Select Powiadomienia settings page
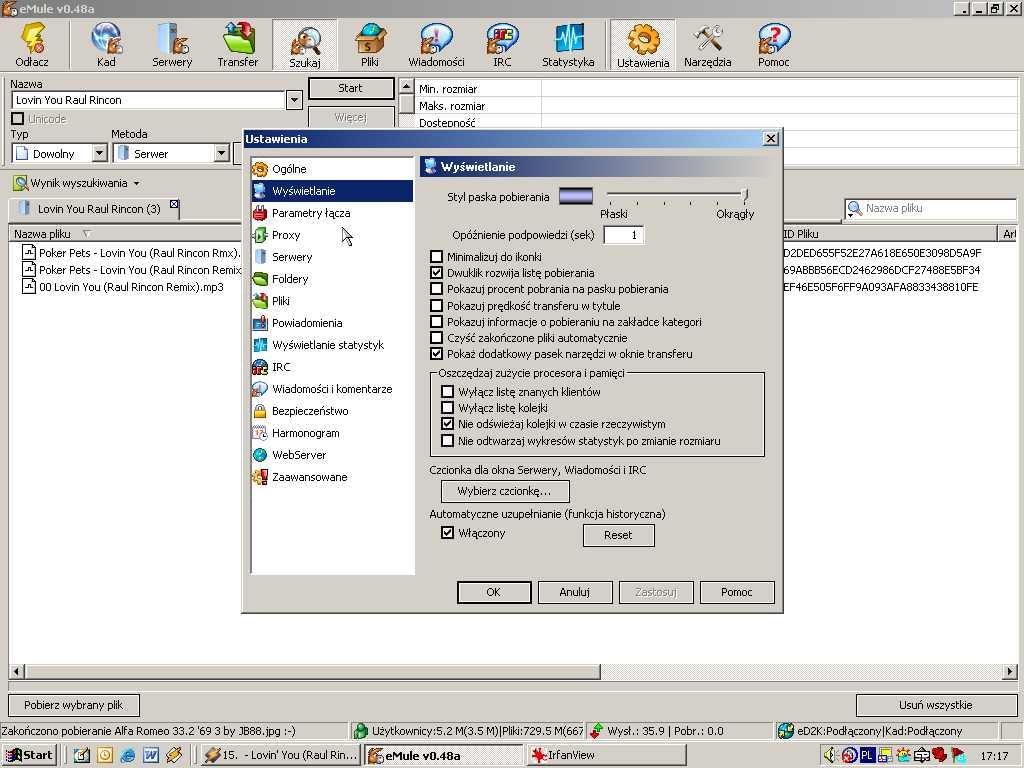The height and width of the screenshot is (768, 1024). coord(332,323)
